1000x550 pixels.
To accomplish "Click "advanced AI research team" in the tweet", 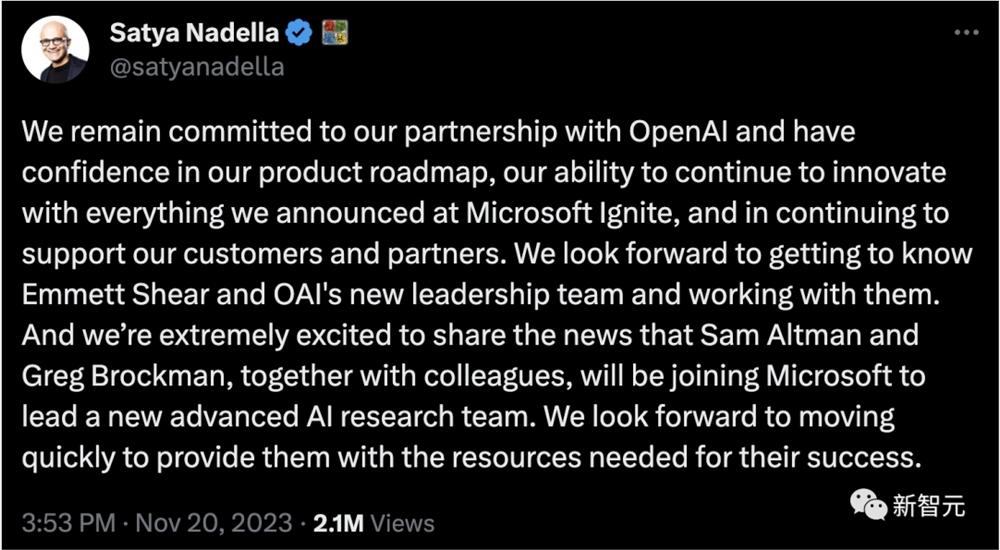I will pyautogui.click(x=343, y=416).
